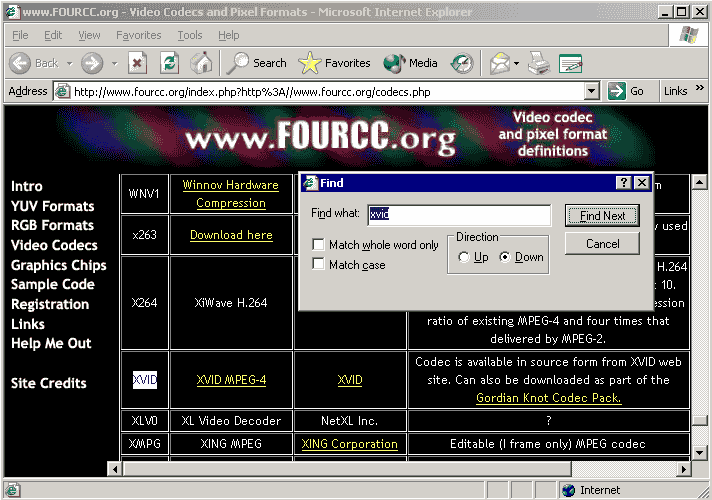Click the horizontal scrollbar right arrow
712x500 pixels.
click(x=683, y=469)
